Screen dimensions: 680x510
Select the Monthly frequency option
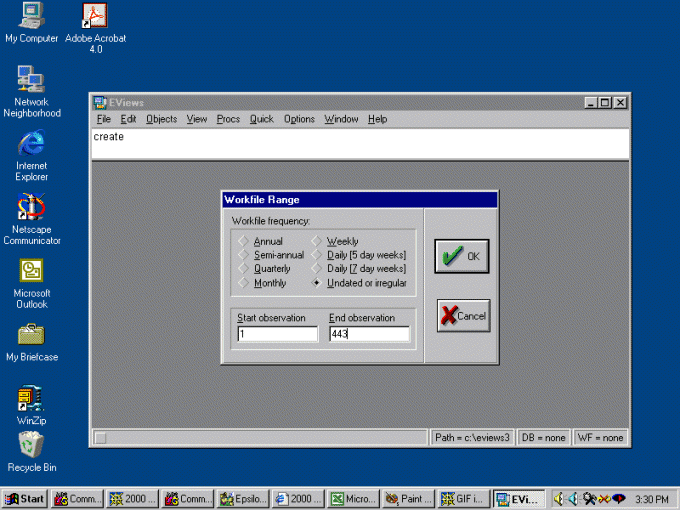[244, 283]
